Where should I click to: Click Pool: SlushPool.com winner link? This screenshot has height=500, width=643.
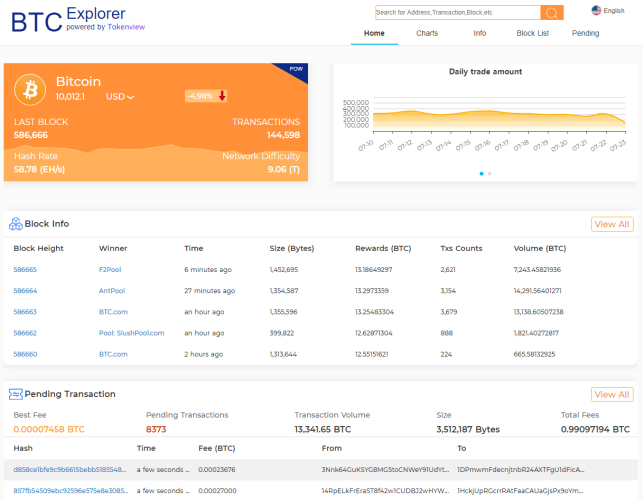click(x=132, y=333)
